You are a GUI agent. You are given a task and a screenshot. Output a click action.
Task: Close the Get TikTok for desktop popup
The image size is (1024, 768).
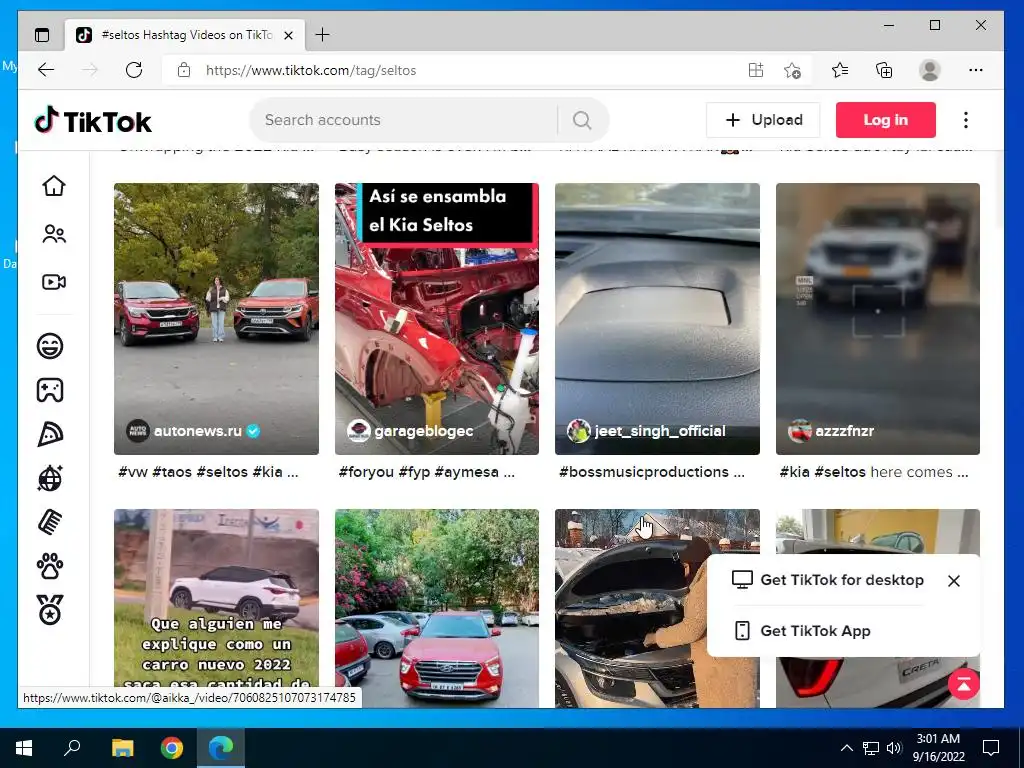click(953, 581)
